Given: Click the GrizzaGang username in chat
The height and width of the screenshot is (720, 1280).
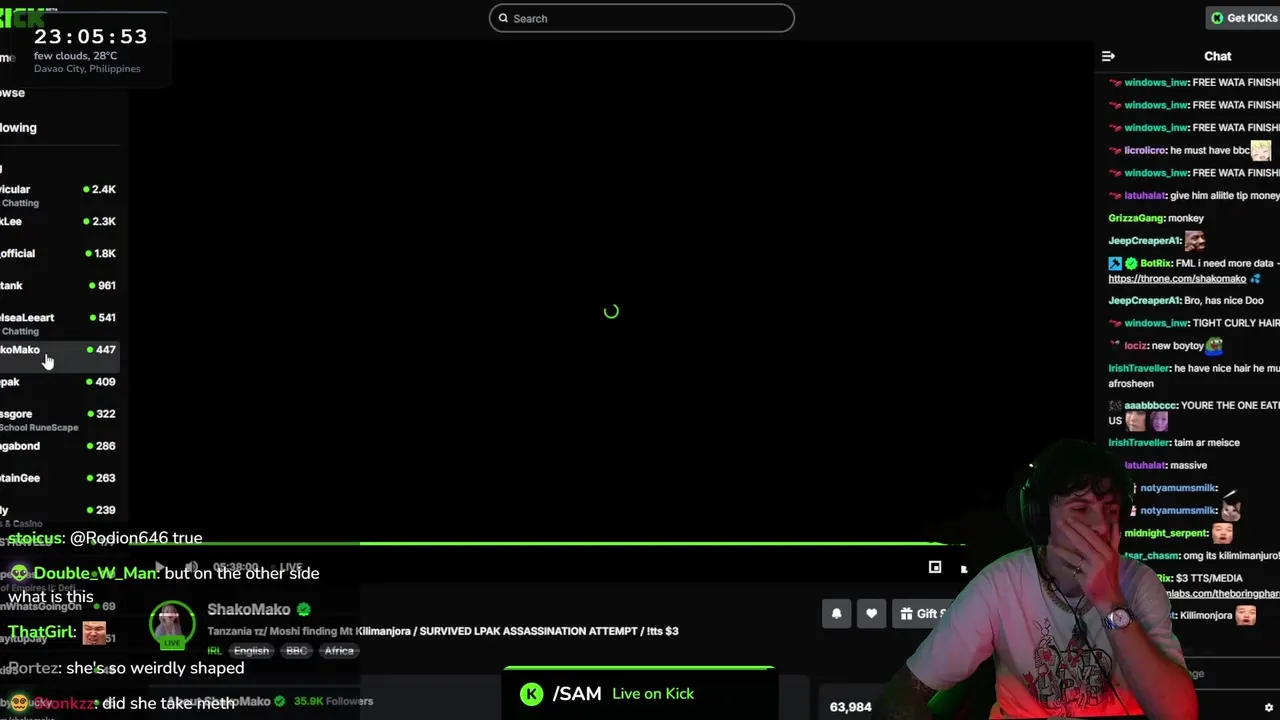Looking at the screenshot, I should pyautogui.click(x=1136, y=218).
